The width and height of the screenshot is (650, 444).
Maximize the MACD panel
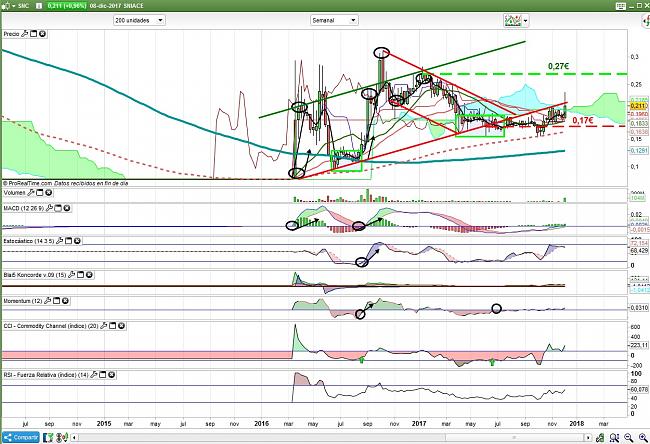pos(58,208)
